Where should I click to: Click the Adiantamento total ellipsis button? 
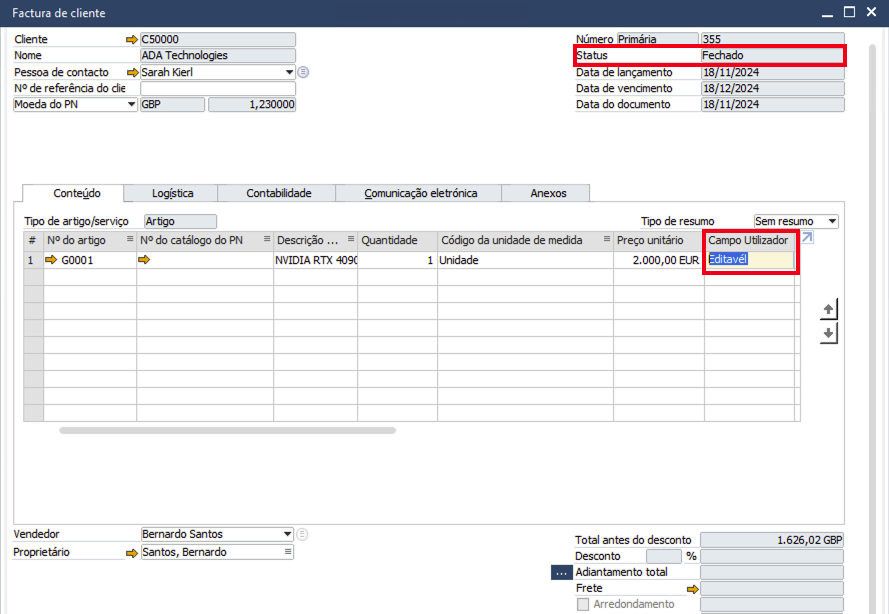561,573
